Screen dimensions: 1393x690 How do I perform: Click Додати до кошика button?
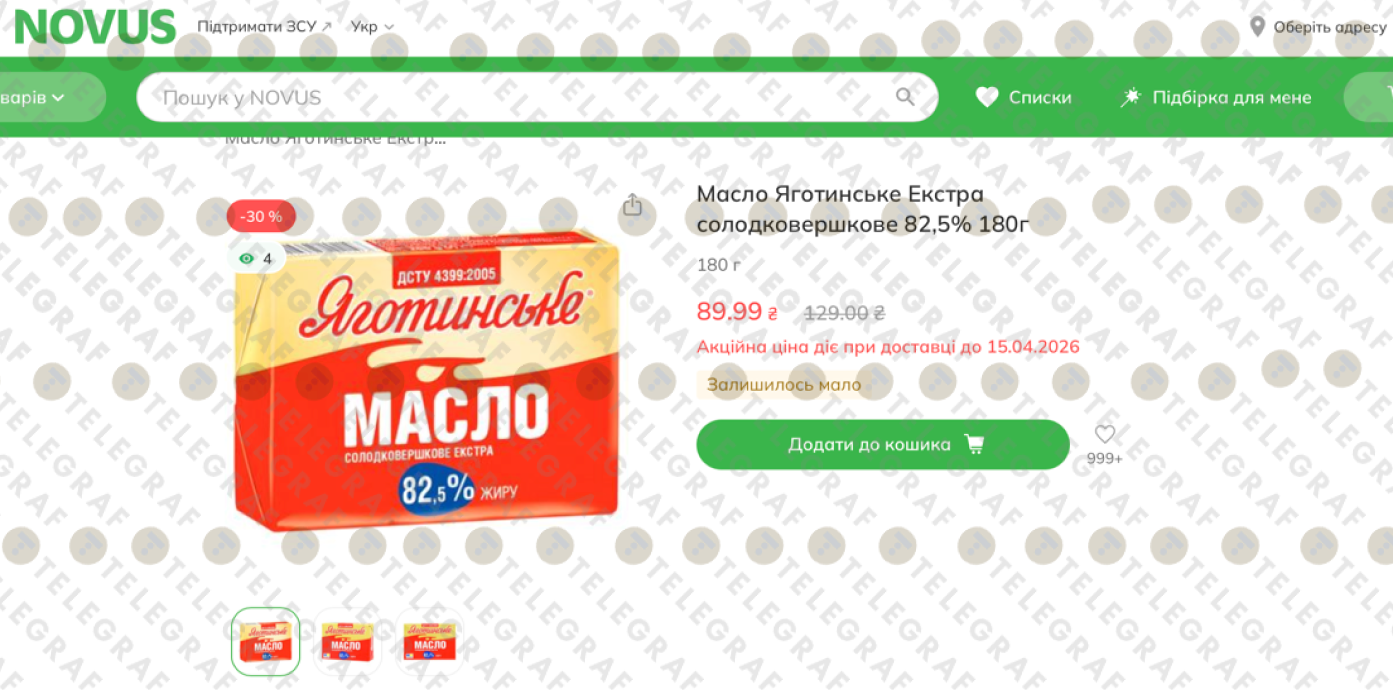[883, 444]
